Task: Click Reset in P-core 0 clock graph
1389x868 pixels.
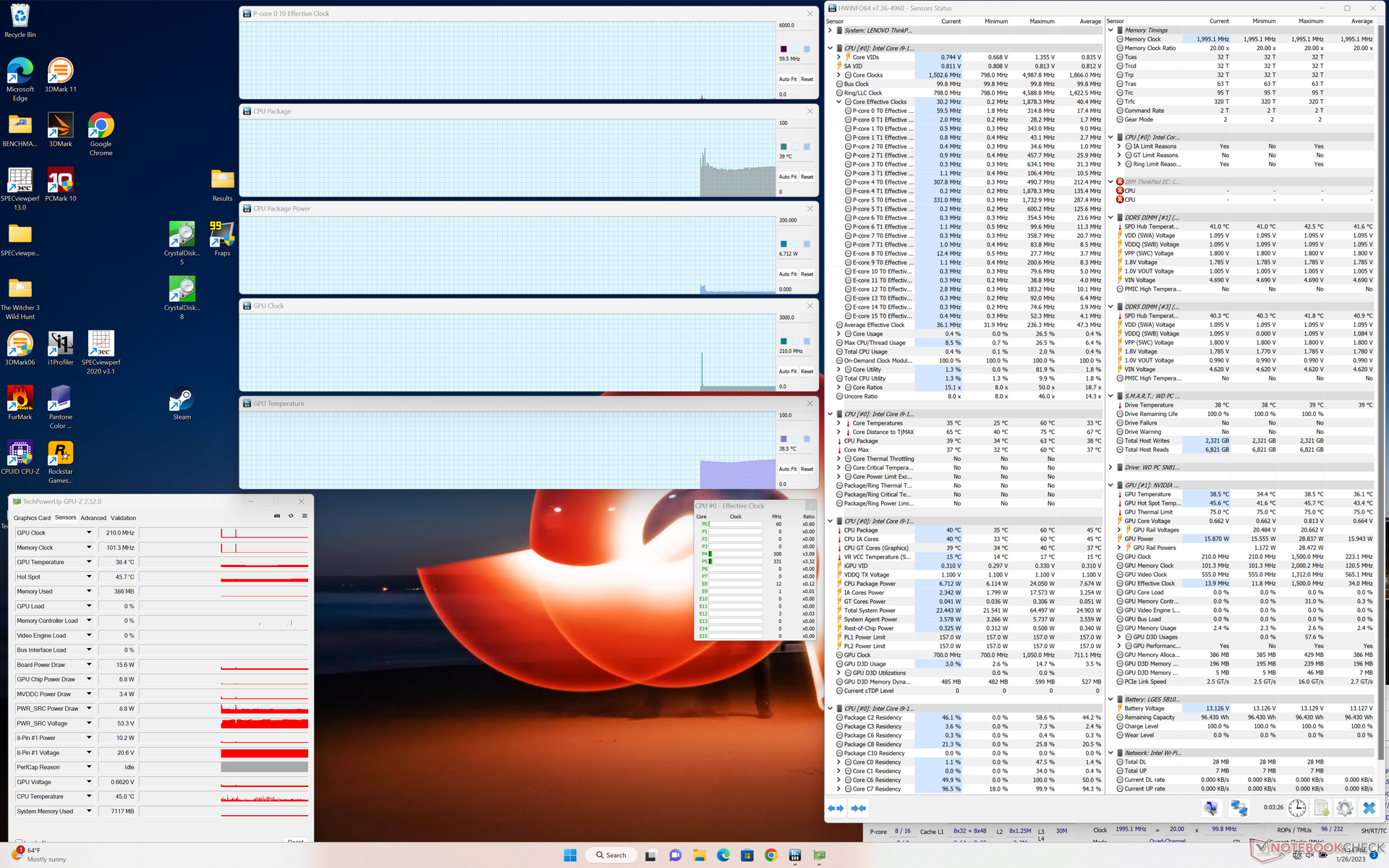Action: tap(807, 79)
